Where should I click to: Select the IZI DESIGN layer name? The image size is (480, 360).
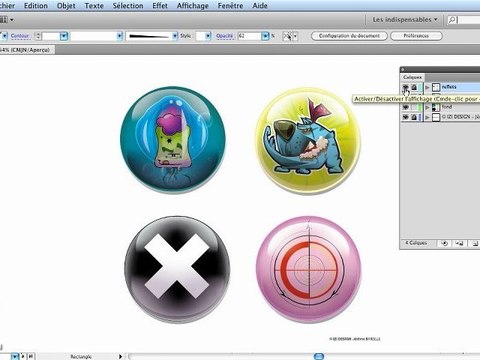tap(461, 117)
